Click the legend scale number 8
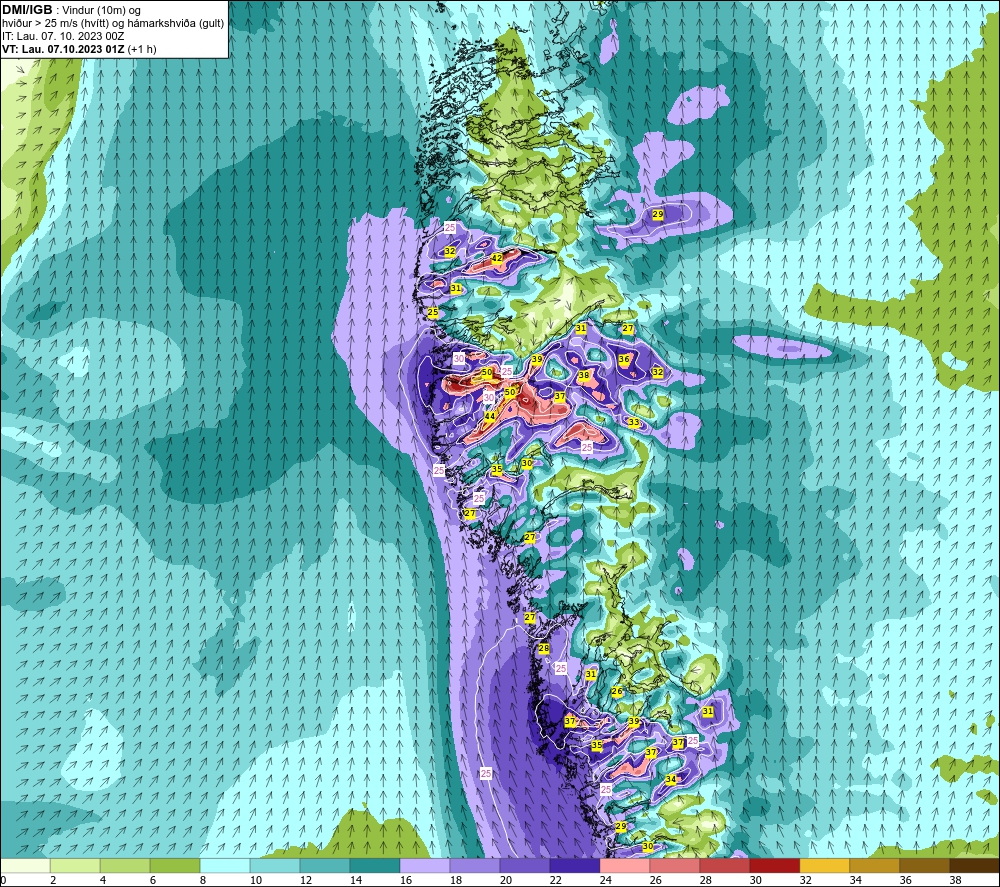The image size is (1000, 887). (203, 881)
